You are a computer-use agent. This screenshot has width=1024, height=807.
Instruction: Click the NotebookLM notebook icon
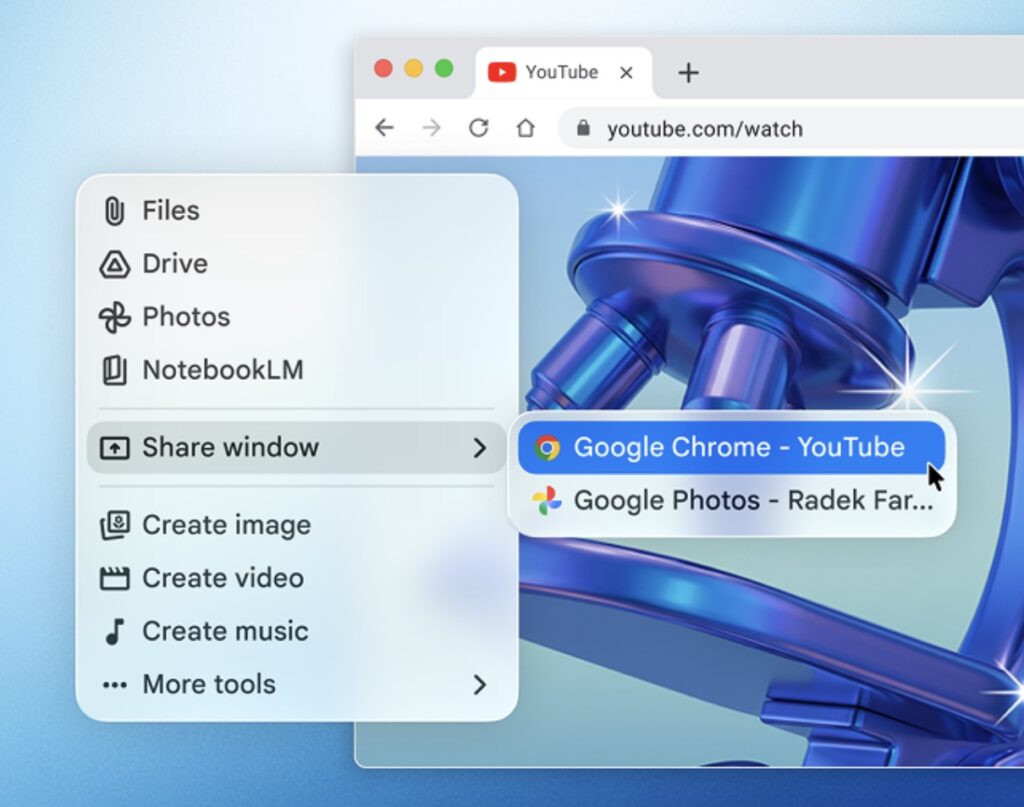click(114, 371)
